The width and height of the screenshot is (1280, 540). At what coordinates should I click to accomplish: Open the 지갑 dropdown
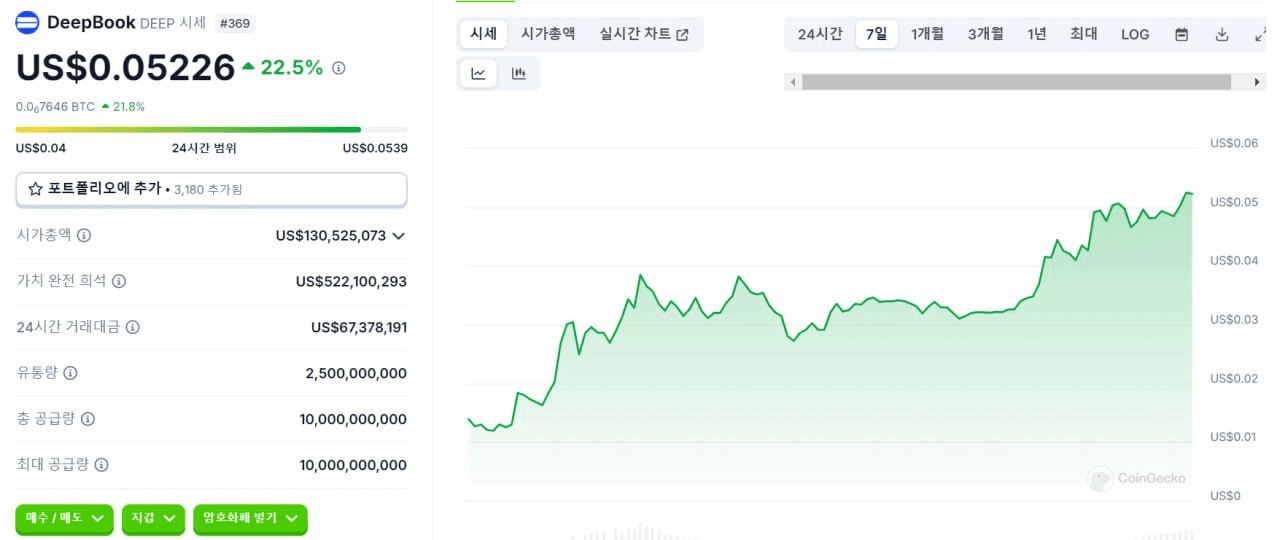click(x=153, y=518)
